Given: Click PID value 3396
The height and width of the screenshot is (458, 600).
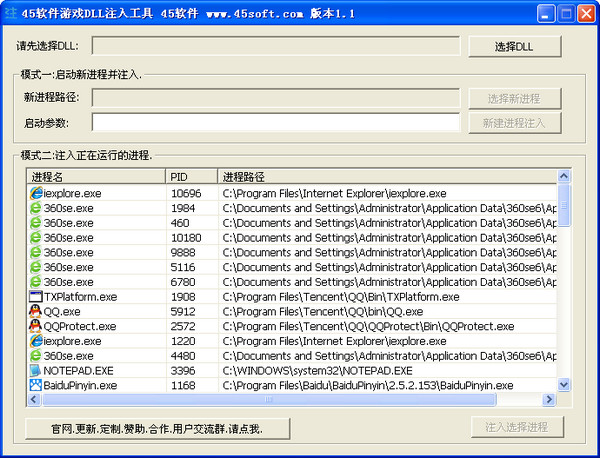Looking at the screenshot, I should coord(183,371).
